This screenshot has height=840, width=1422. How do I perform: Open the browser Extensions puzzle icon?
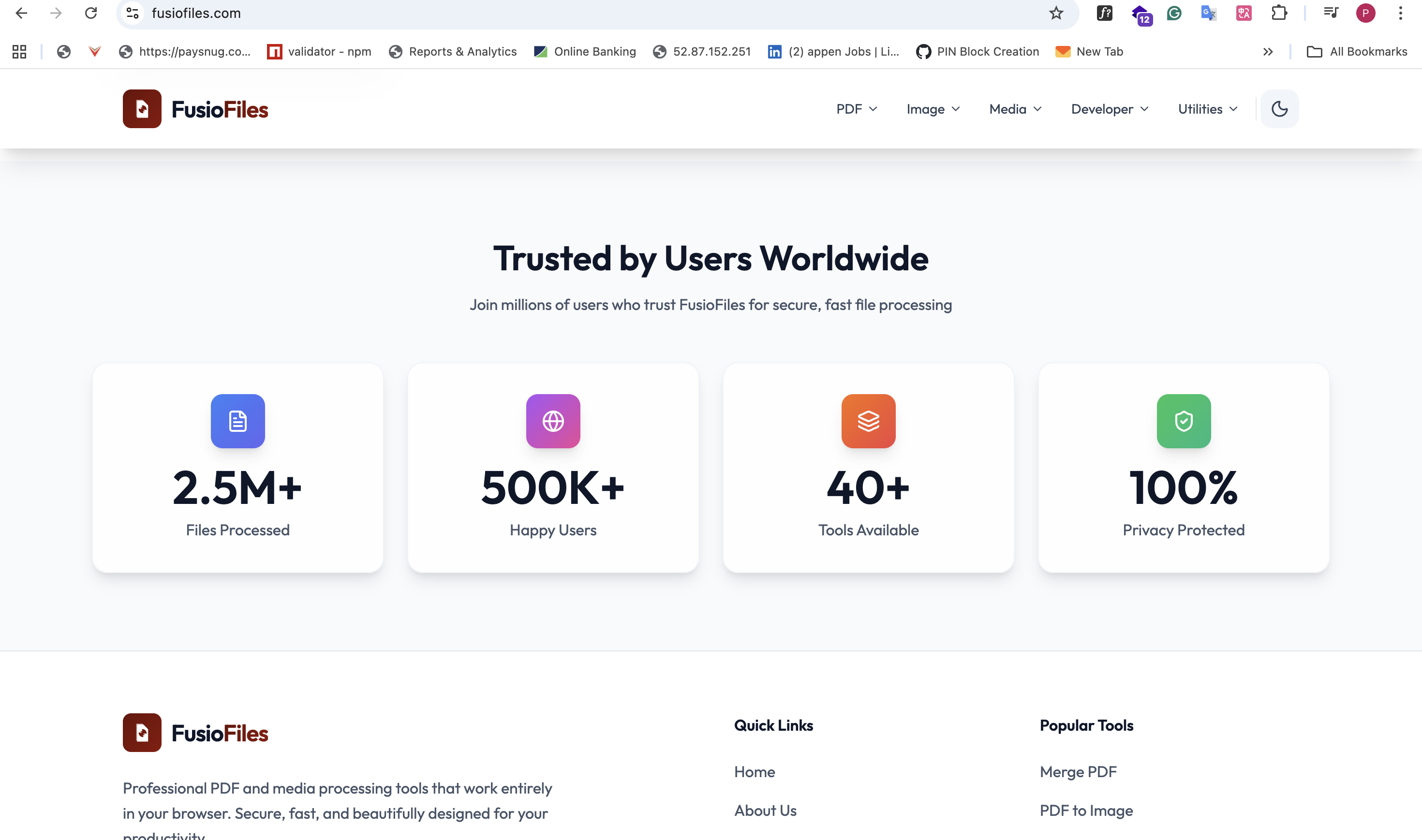(x=1279, y=13)
